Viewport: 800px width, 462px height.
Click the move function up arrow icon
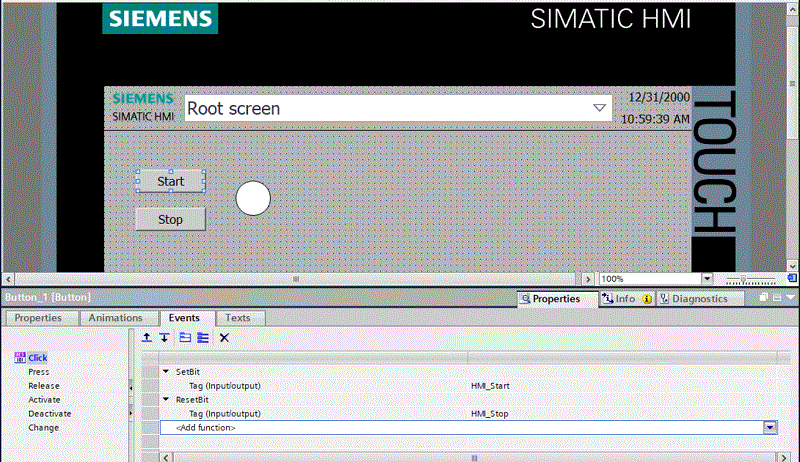[147, 338]
